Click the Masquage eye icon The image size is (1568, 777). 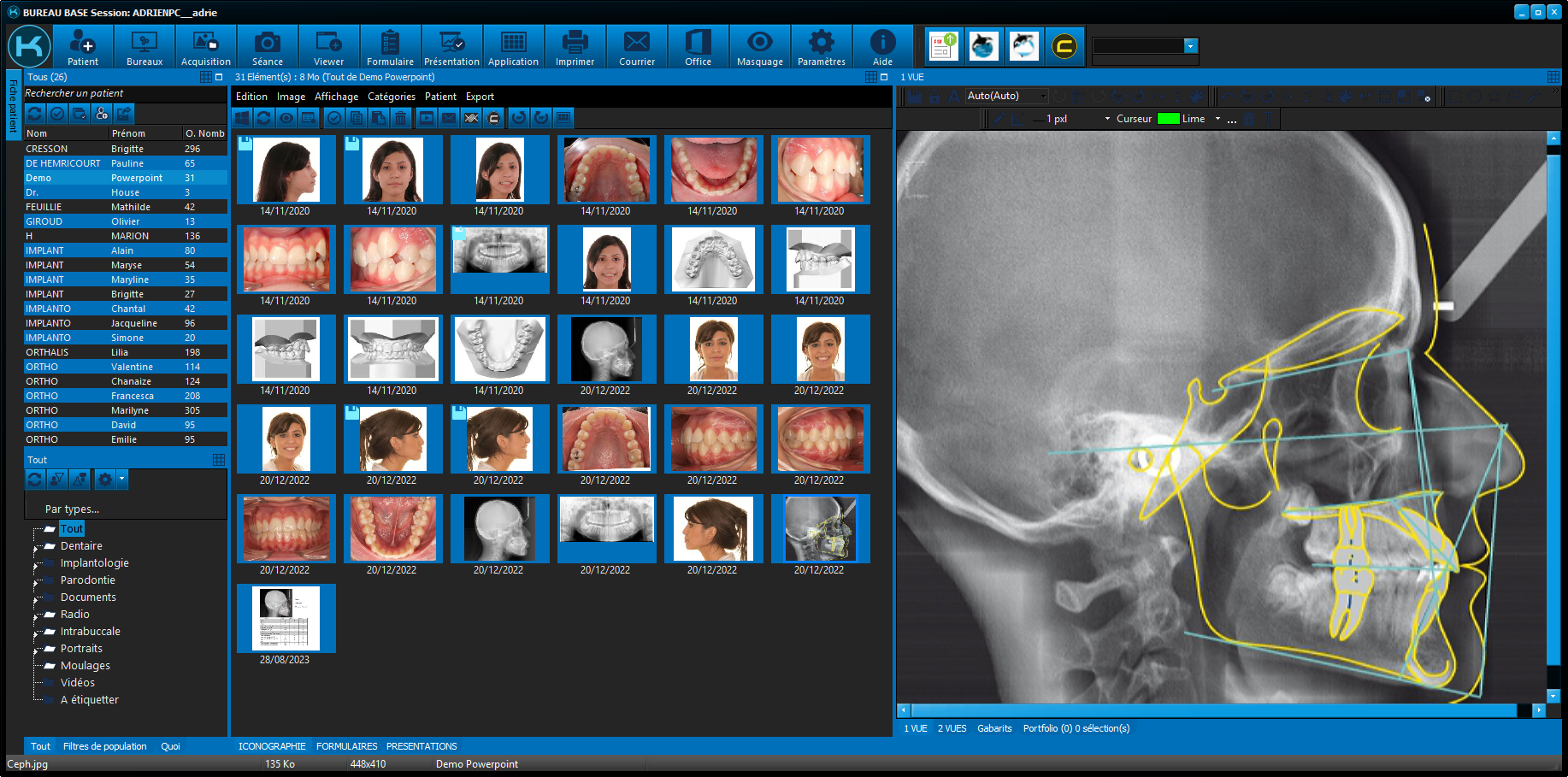[759, 47]
